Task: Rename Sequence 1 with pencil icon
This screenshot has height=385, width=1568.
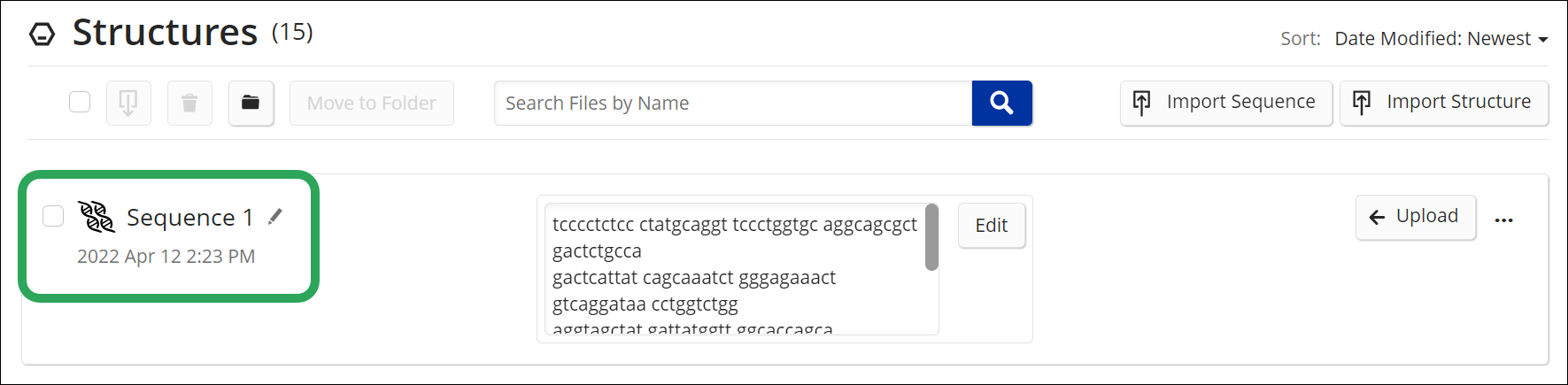Action: coord(275,217)
